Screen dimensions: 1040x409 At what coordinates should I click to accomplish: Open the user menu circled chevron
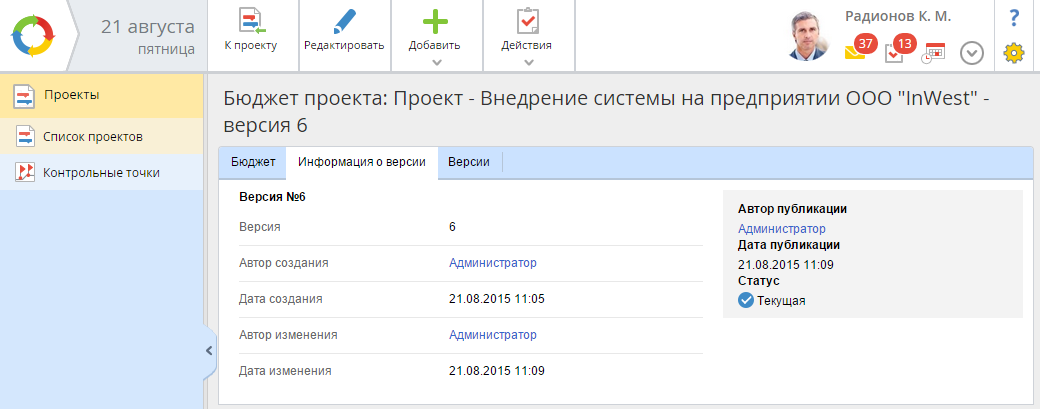pyautogui.click(x=972, y=52)
